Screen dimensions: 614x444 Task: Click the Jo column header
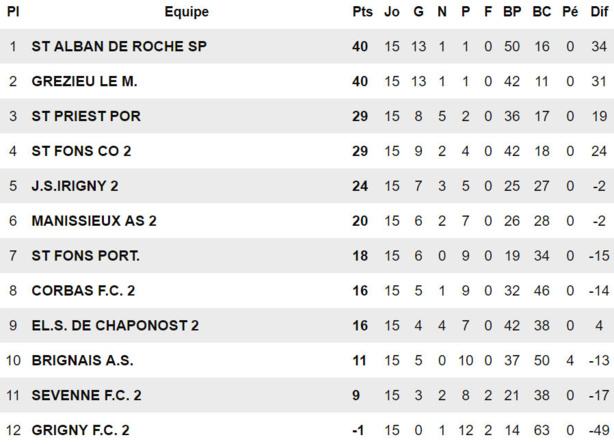pos(392,12)
